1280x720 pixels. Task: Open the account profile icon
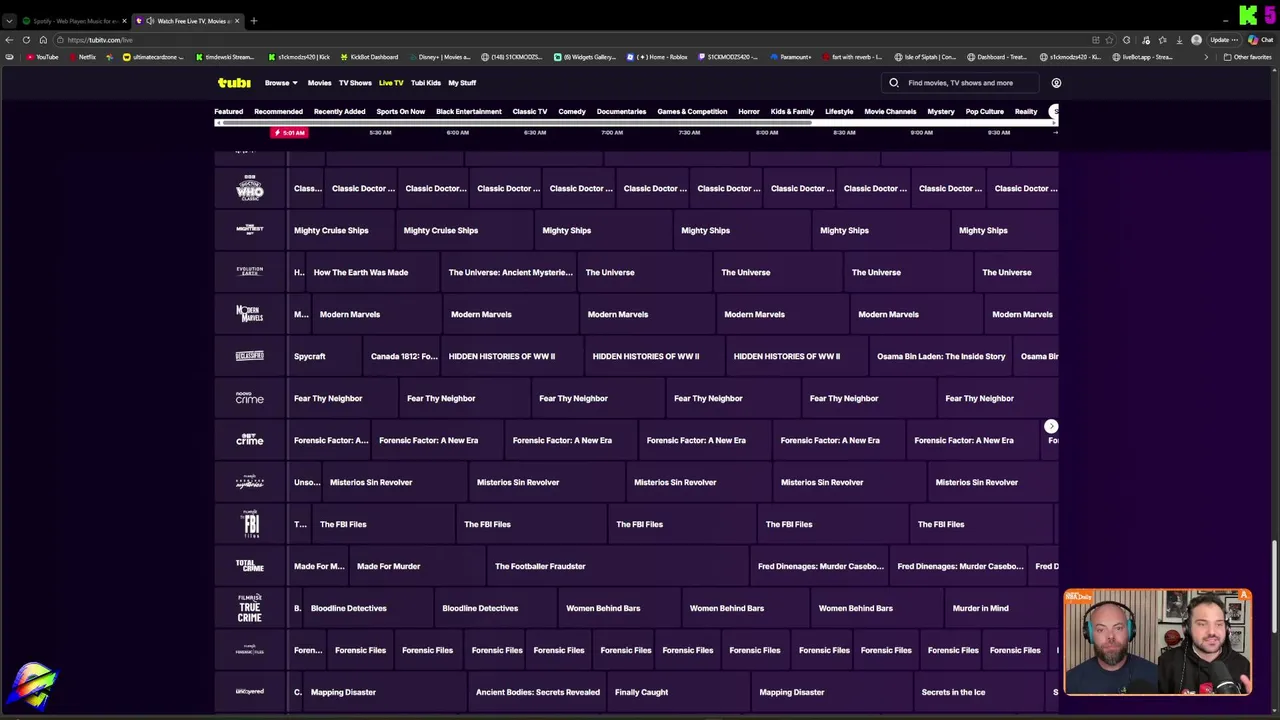[1056, 83]
